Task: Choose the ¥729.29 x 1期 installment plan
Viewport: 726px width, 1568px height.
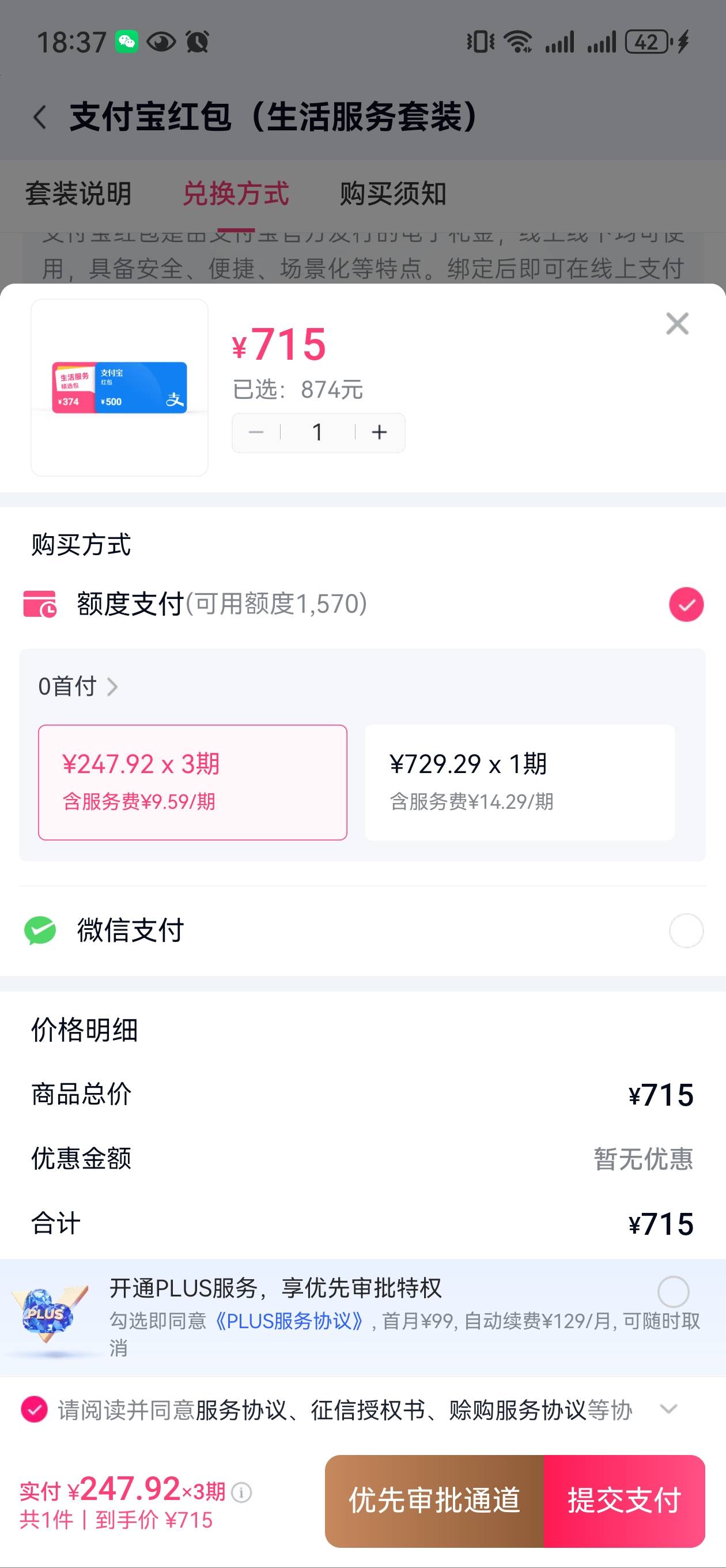Action: click(x=519, y=782)
